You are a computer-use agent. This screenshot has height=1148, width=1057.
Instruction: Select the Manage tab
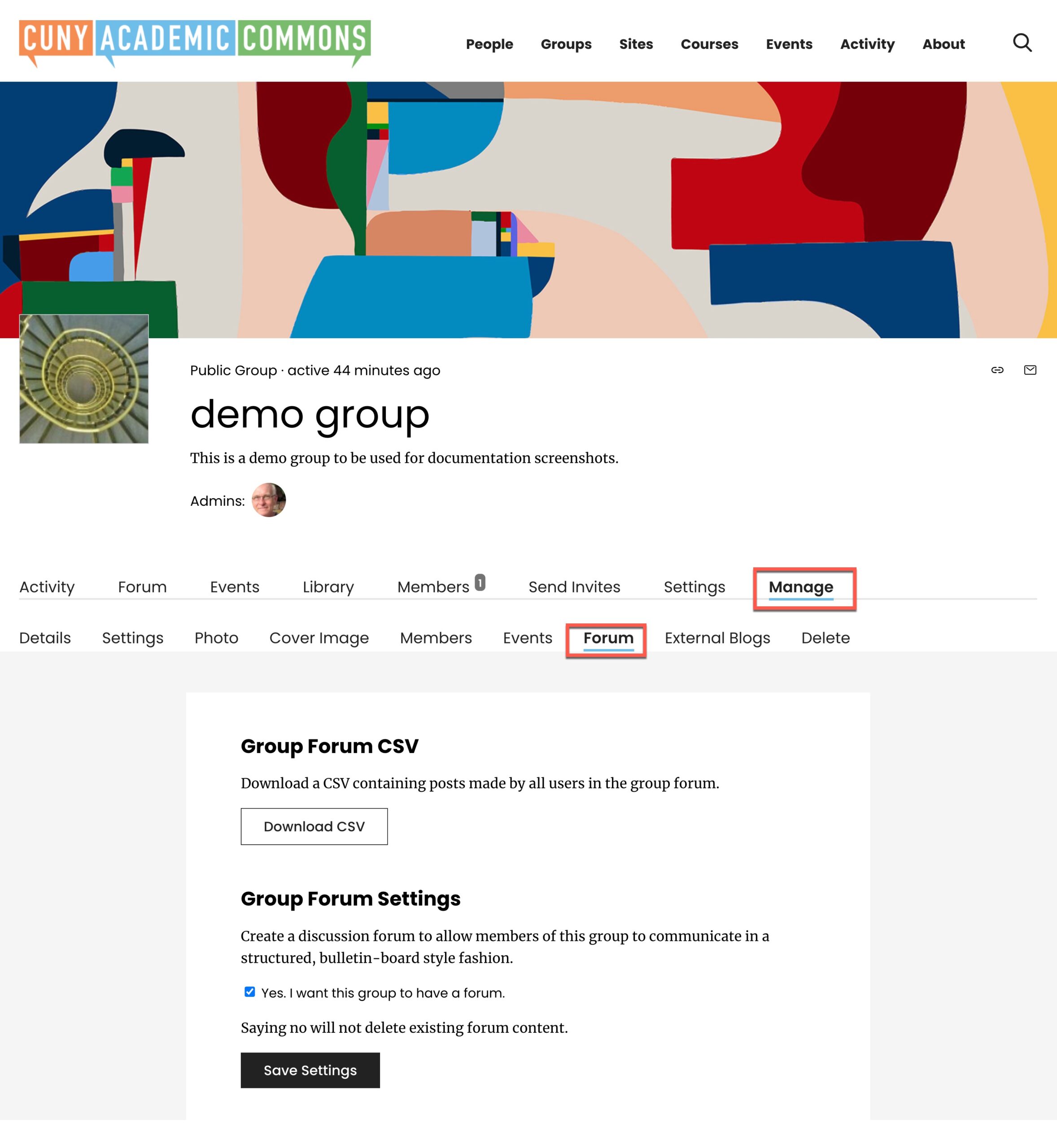click(801, 587)
